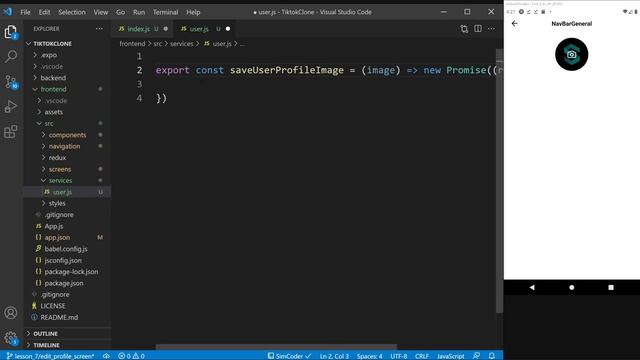Collapse the services folder
Viewport: 640px width, 360px height.
60,180
